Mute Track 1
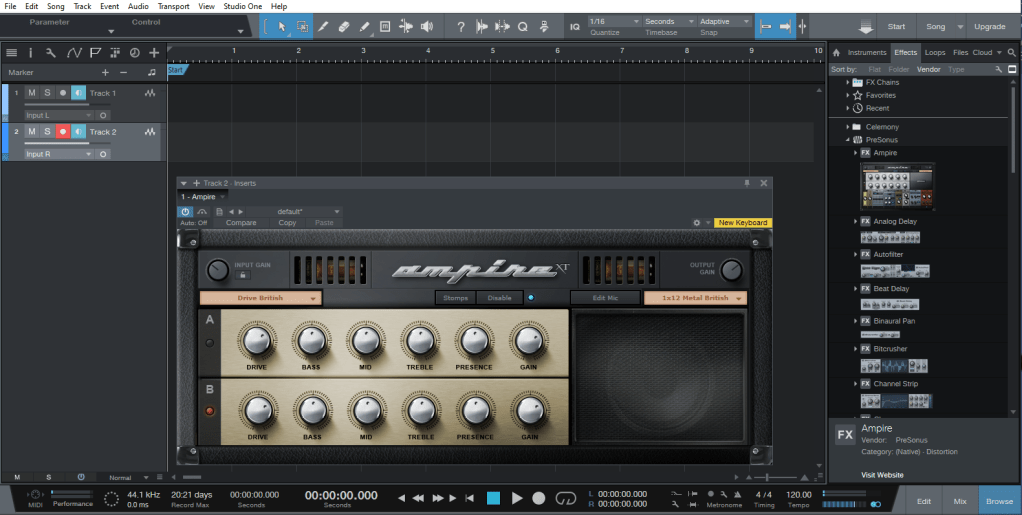 [x=31, y=93]
